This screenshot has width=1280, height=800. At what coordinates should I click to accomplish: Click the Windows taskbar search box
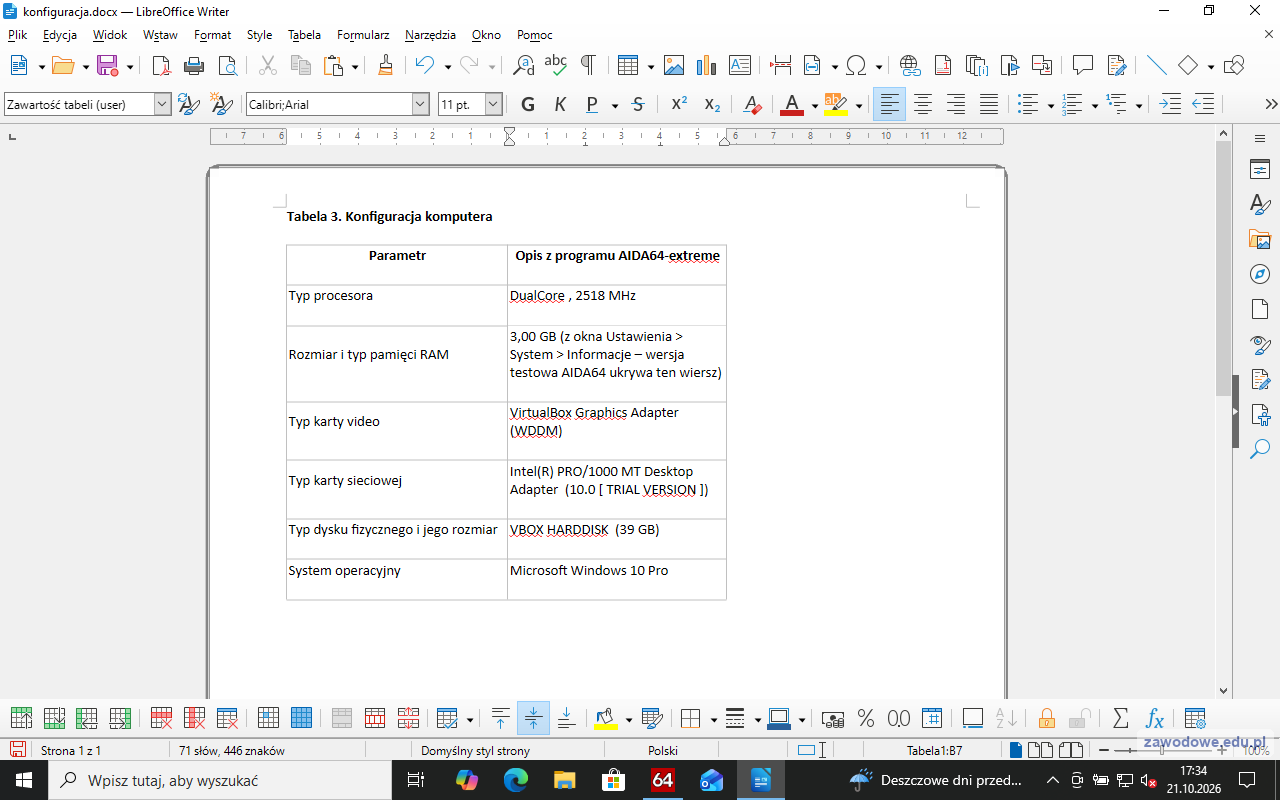219,780
